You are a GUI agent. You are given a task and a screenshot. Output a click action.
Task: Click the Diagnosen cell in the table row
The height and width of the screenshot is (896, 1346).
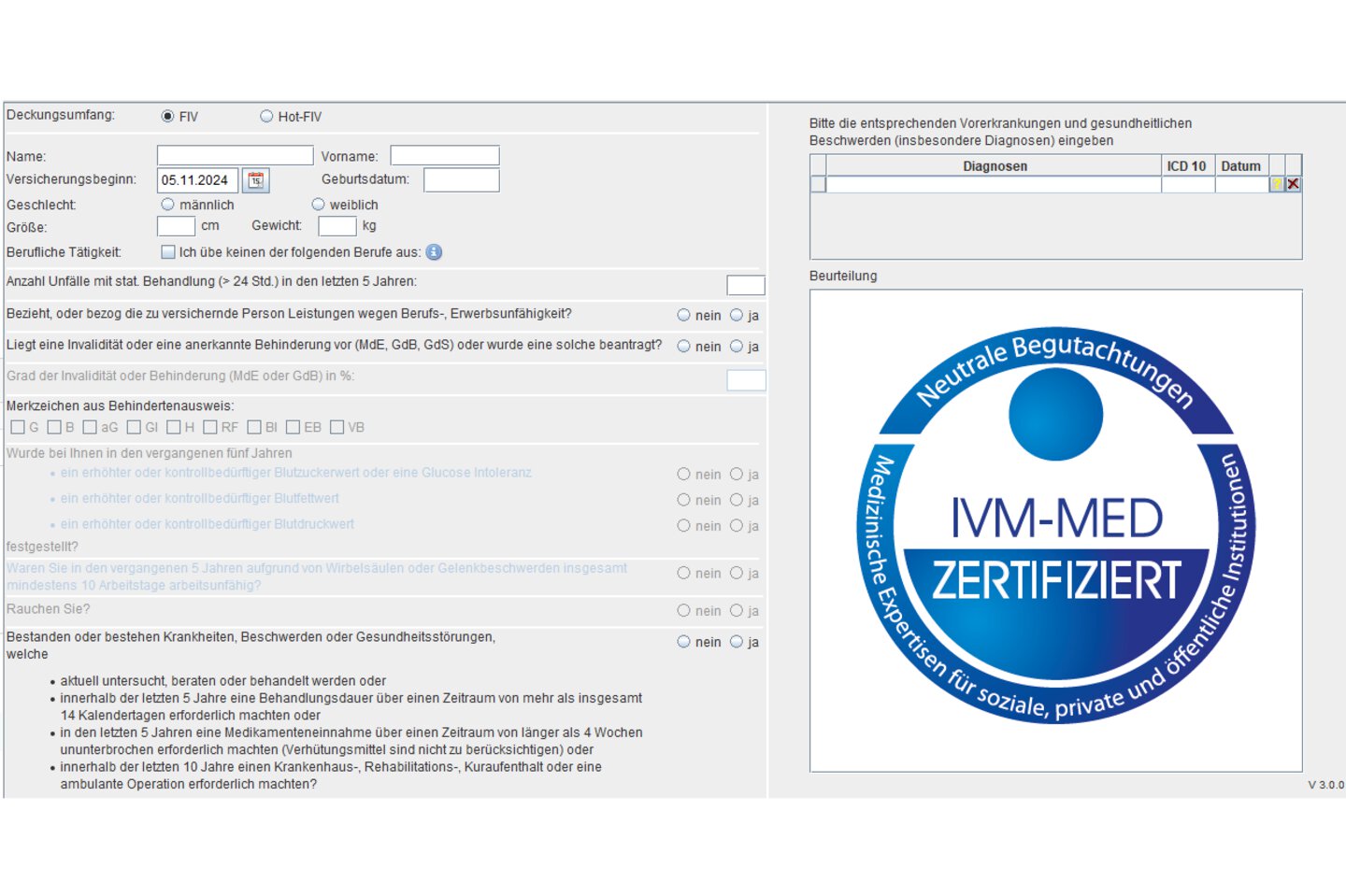tap(994, 184)
